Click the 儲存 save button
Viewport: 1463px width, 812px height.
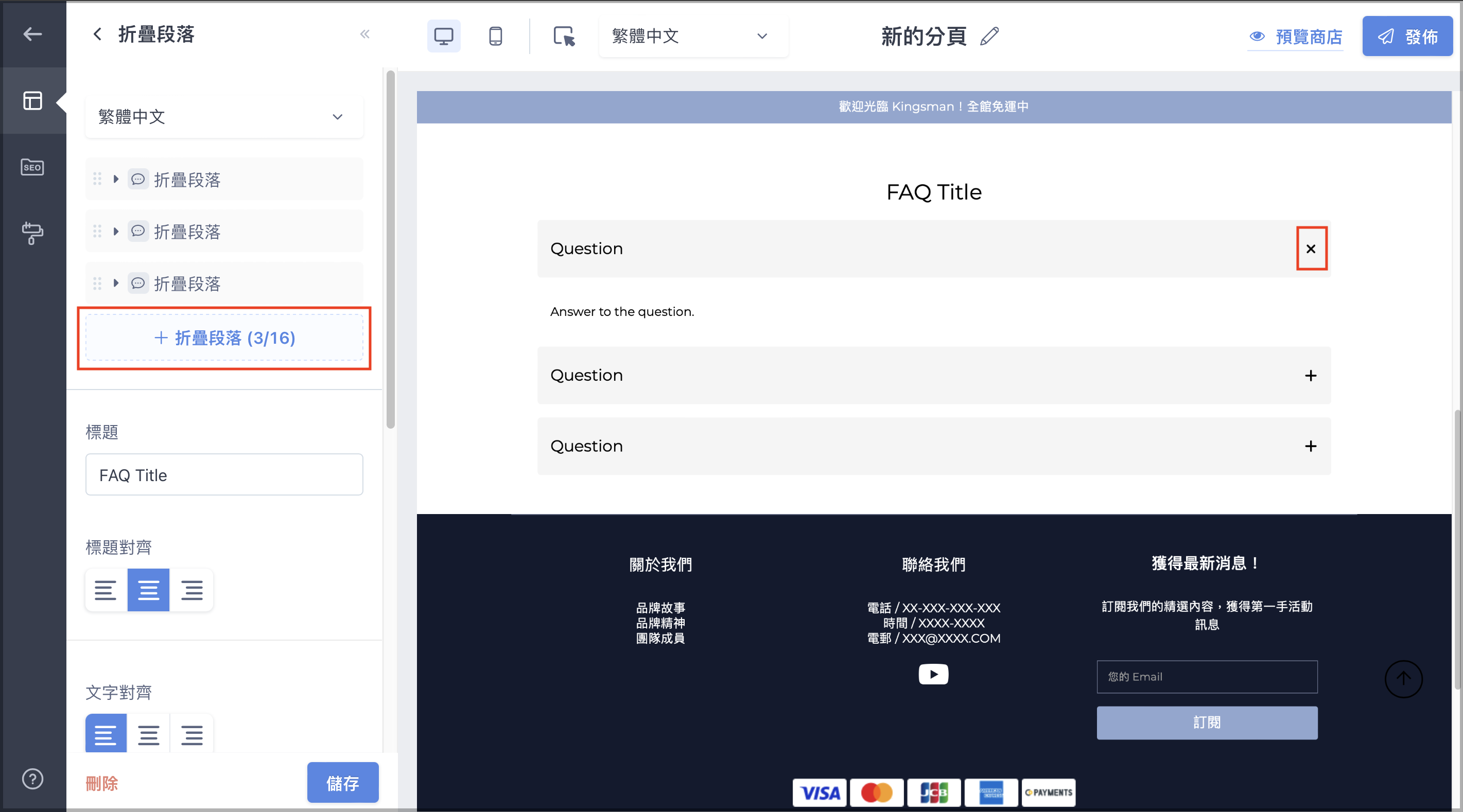[342, 783]
